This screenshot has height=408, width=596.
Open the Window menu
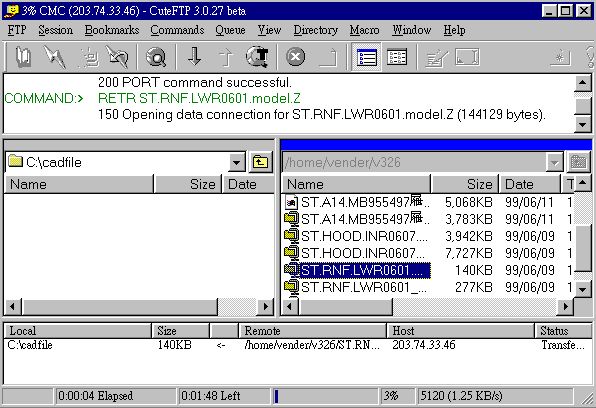pos(412,30)
